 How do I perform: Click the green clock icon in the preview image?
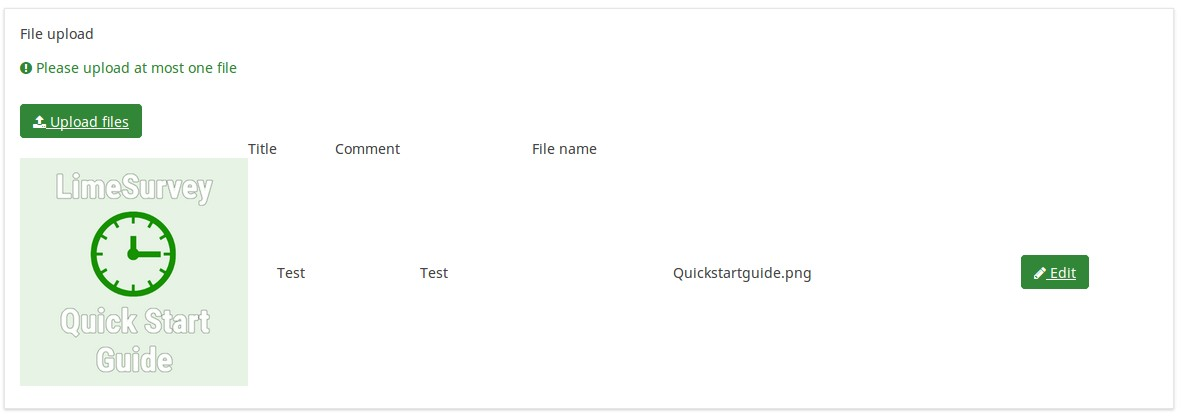point(133,254)
